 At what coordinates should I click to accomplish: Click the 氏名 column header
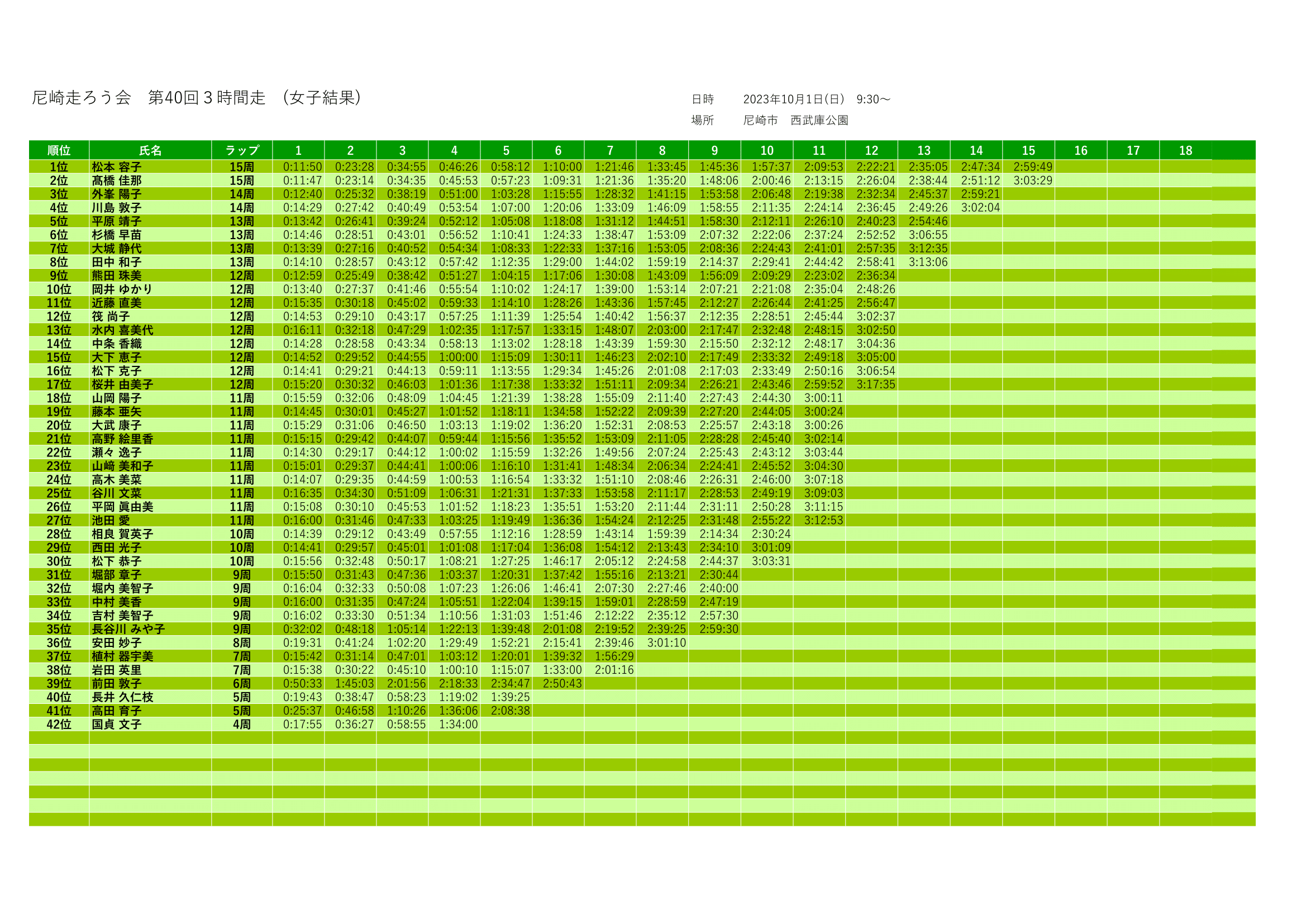(x=150, y=150)
